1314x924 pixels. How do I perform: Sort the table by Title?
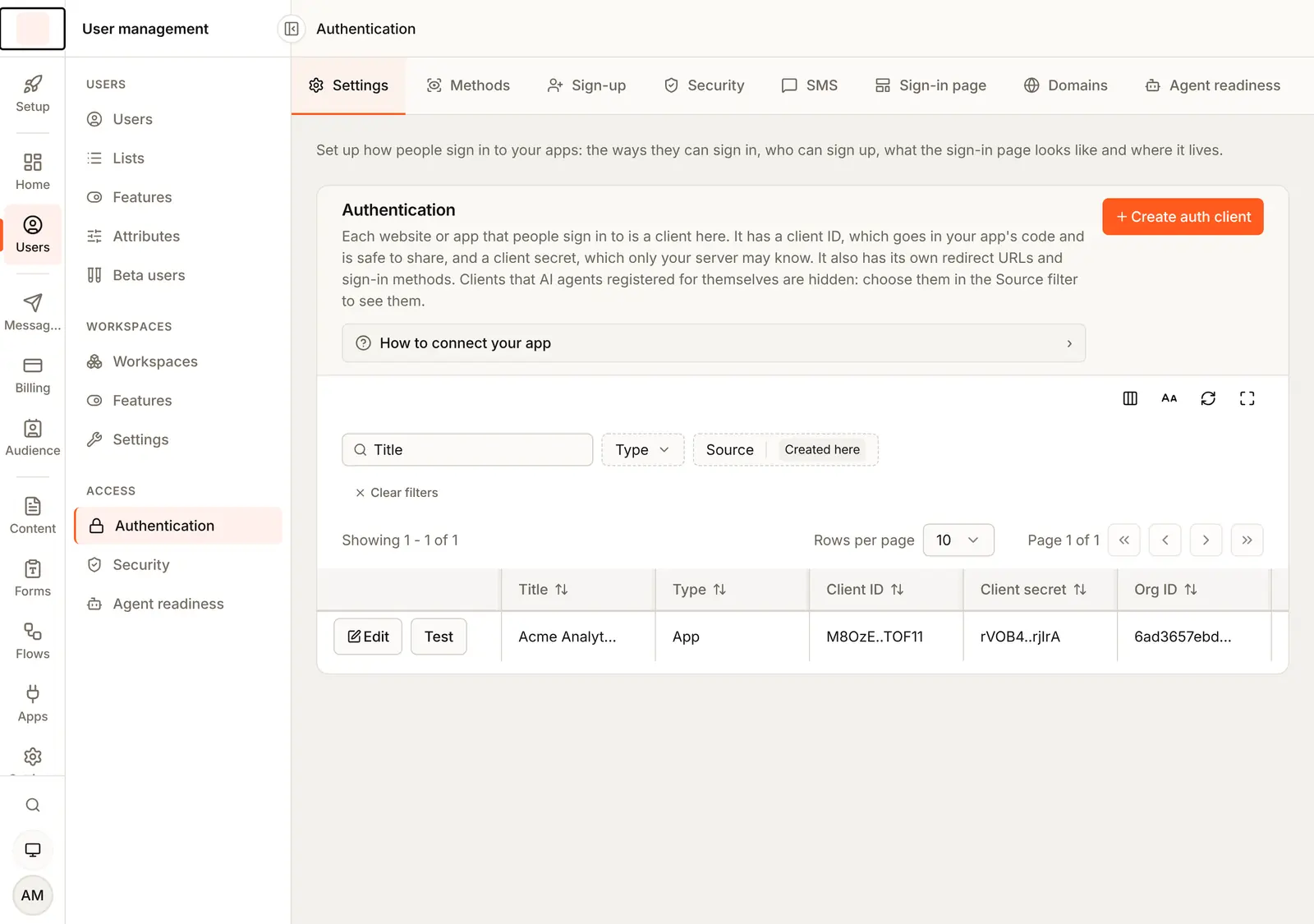pos(544,590)
